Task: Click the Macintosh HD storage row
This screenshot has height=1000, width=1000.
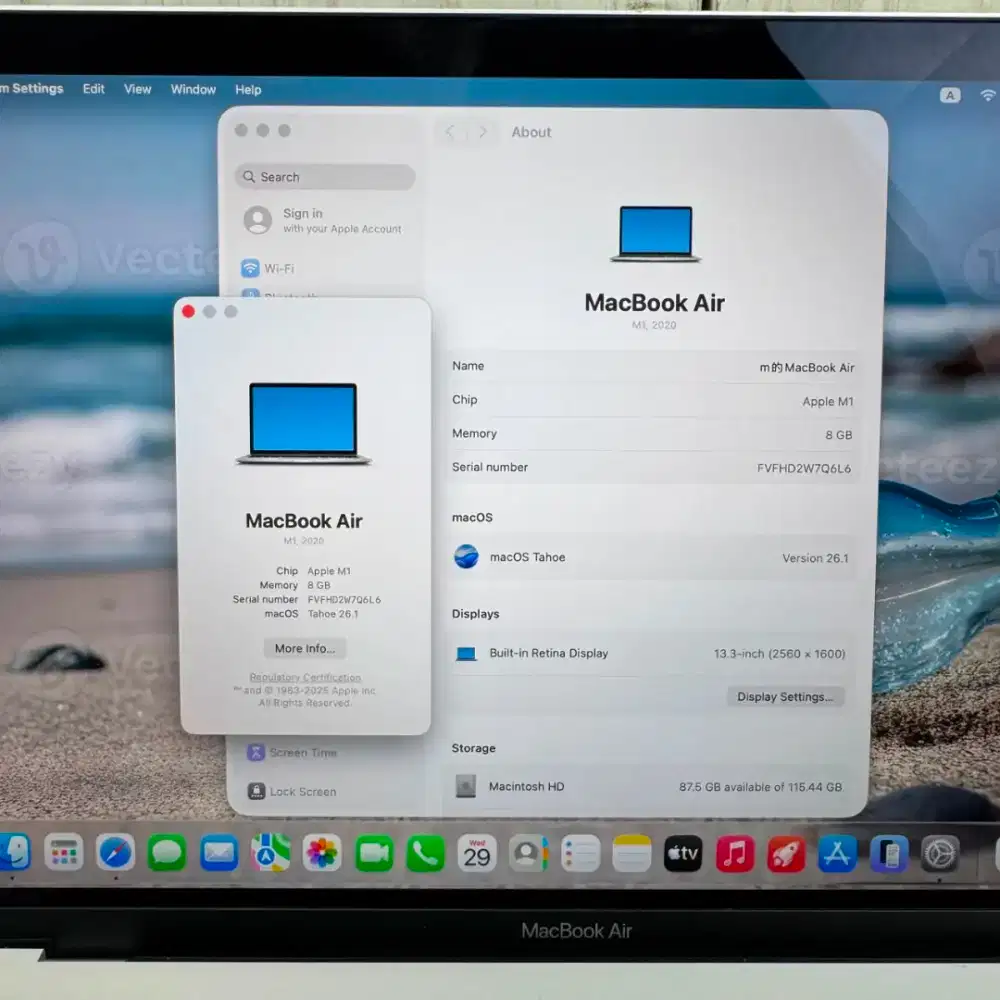Action: click(x=649, y=787)
